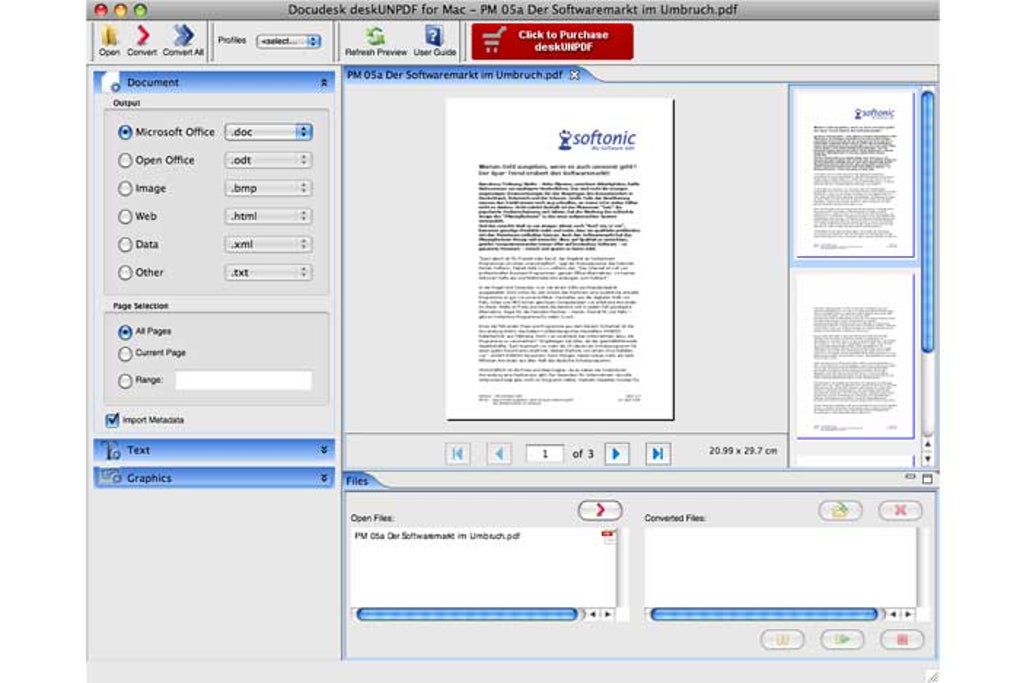Select All Pages for page selection
The width and height of the screenshot is (1020, 683).
tap(125, 332)
